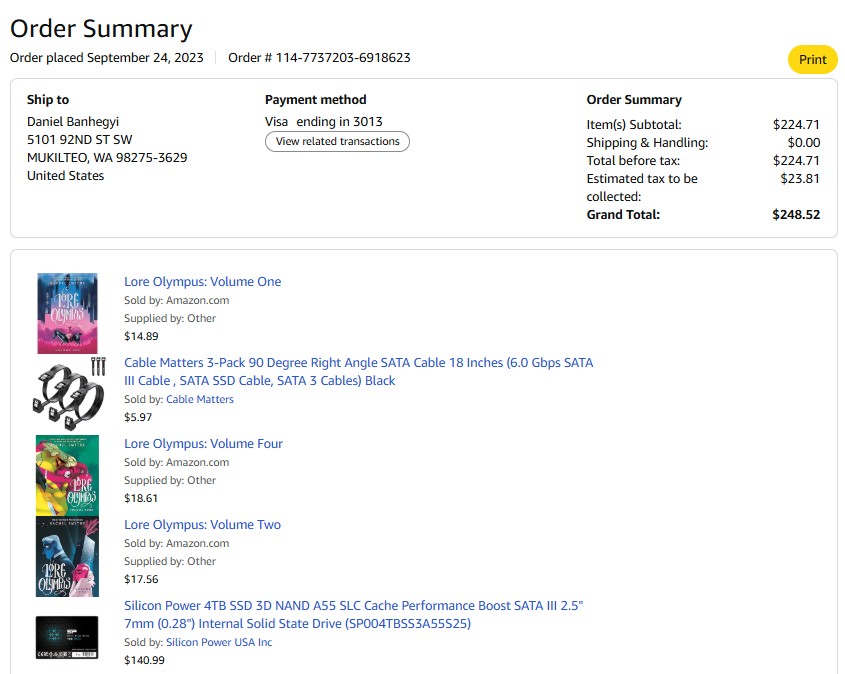Click the Lore Olympus Volume Two cover thumbnail
Screen dimensions: 845x674
(67, 556)
